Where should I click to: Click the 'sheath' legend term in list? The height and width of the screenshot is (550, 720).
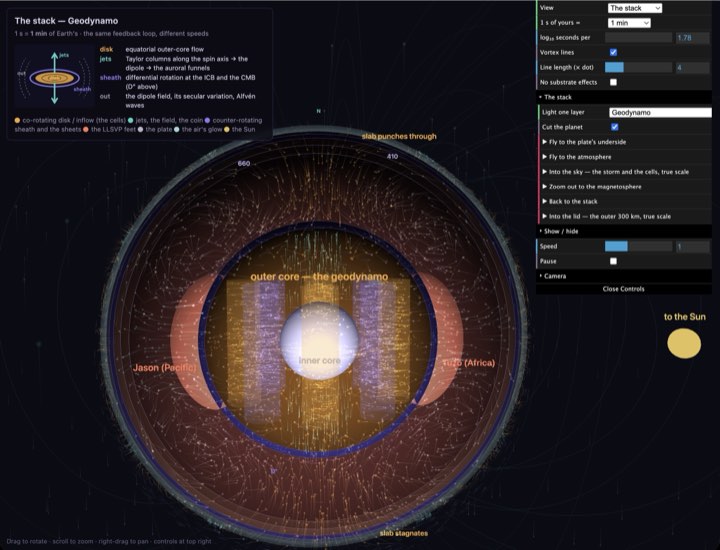(111, 78)
